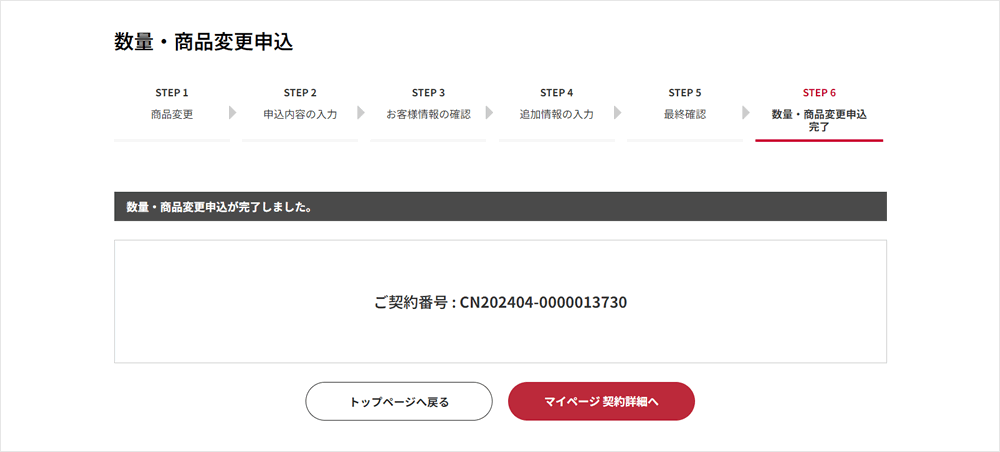The width and height of the screenshot is (1000, 452).
Task: Click トップページへ戻る button
Action: tap(399, 402)
